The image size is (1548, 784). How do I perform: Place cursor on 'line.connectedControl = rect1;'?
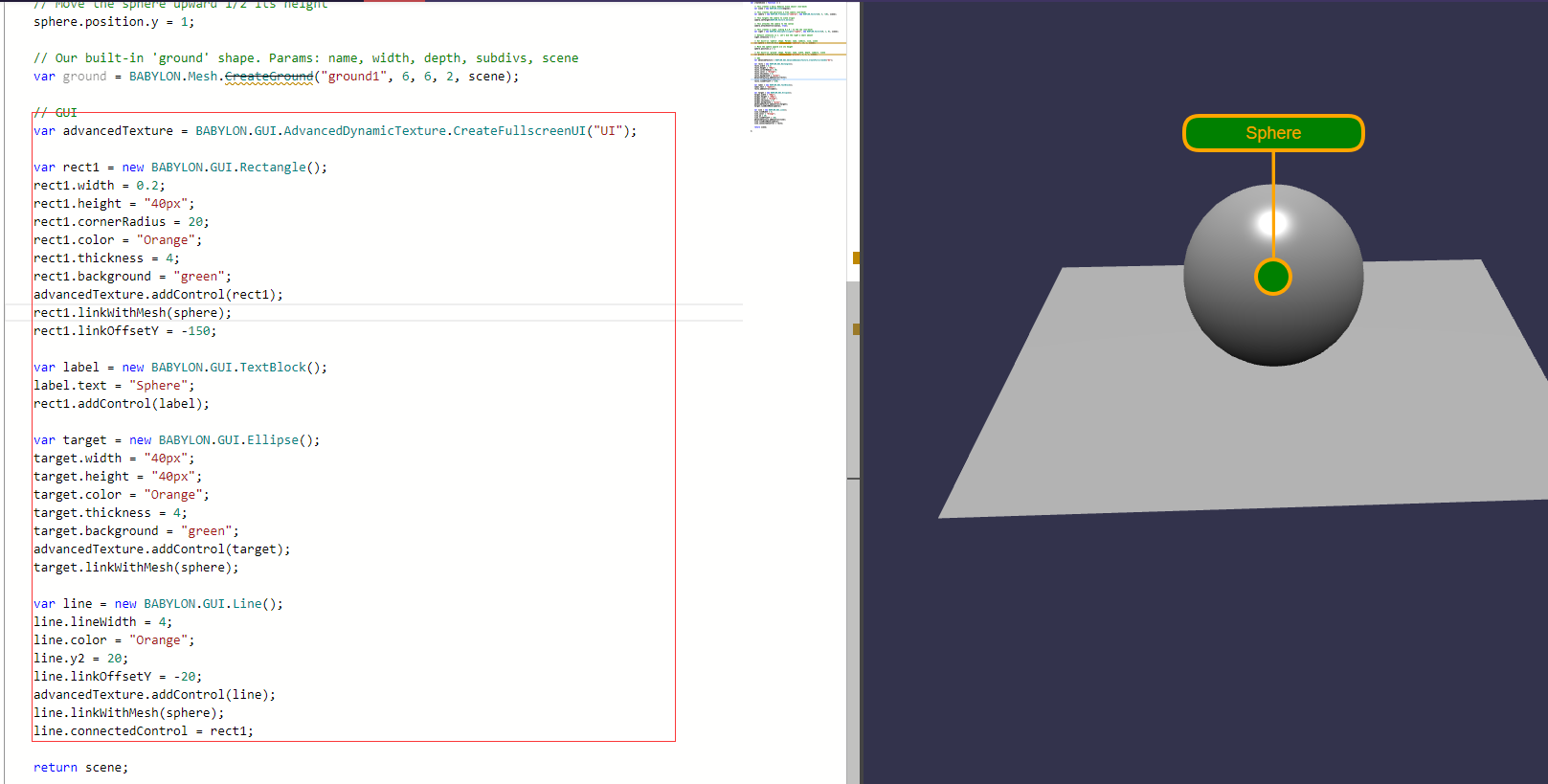tap(144, 731)
